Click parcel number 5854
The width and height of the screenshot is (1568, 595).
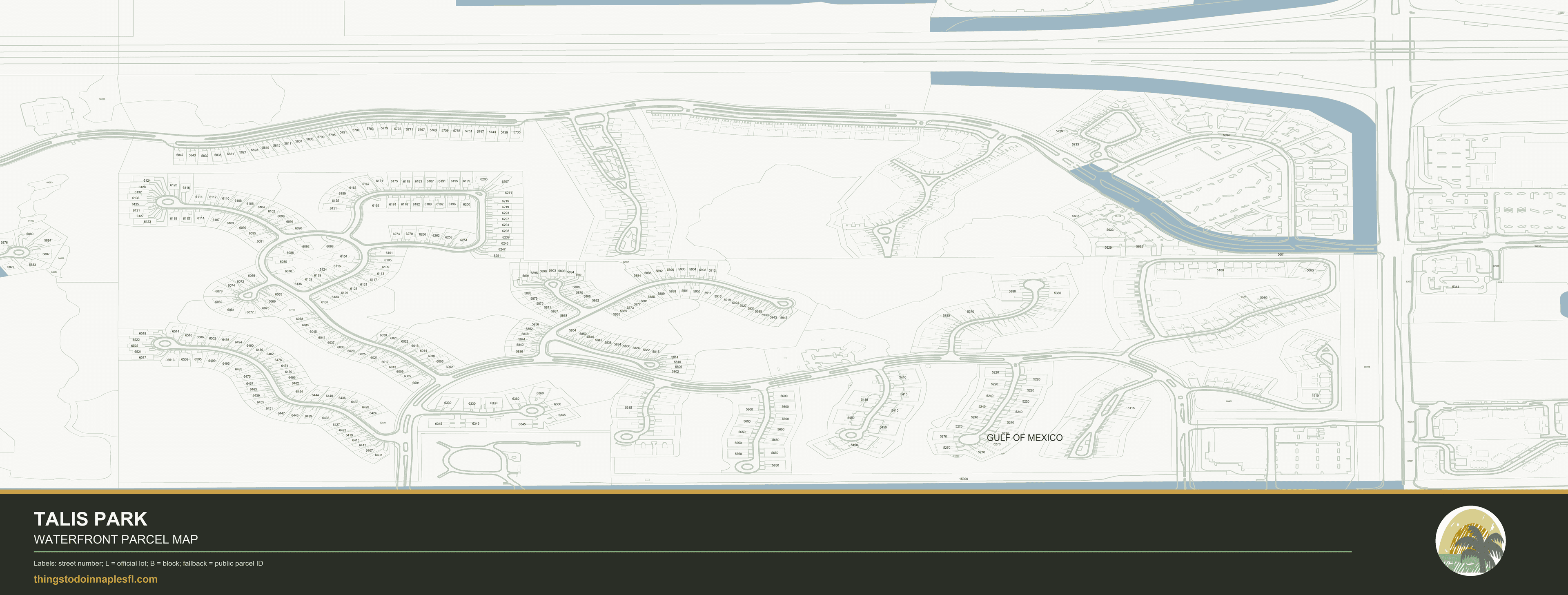click(572, 331)
